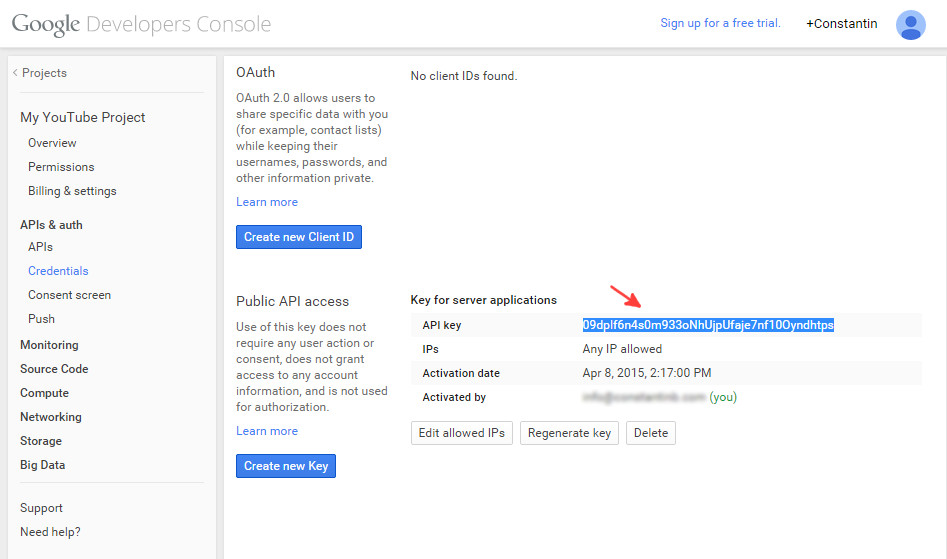Click the API key row label
Image resolution: width=947 pixels, height=559 pixels.
click(x=441, y=325)
